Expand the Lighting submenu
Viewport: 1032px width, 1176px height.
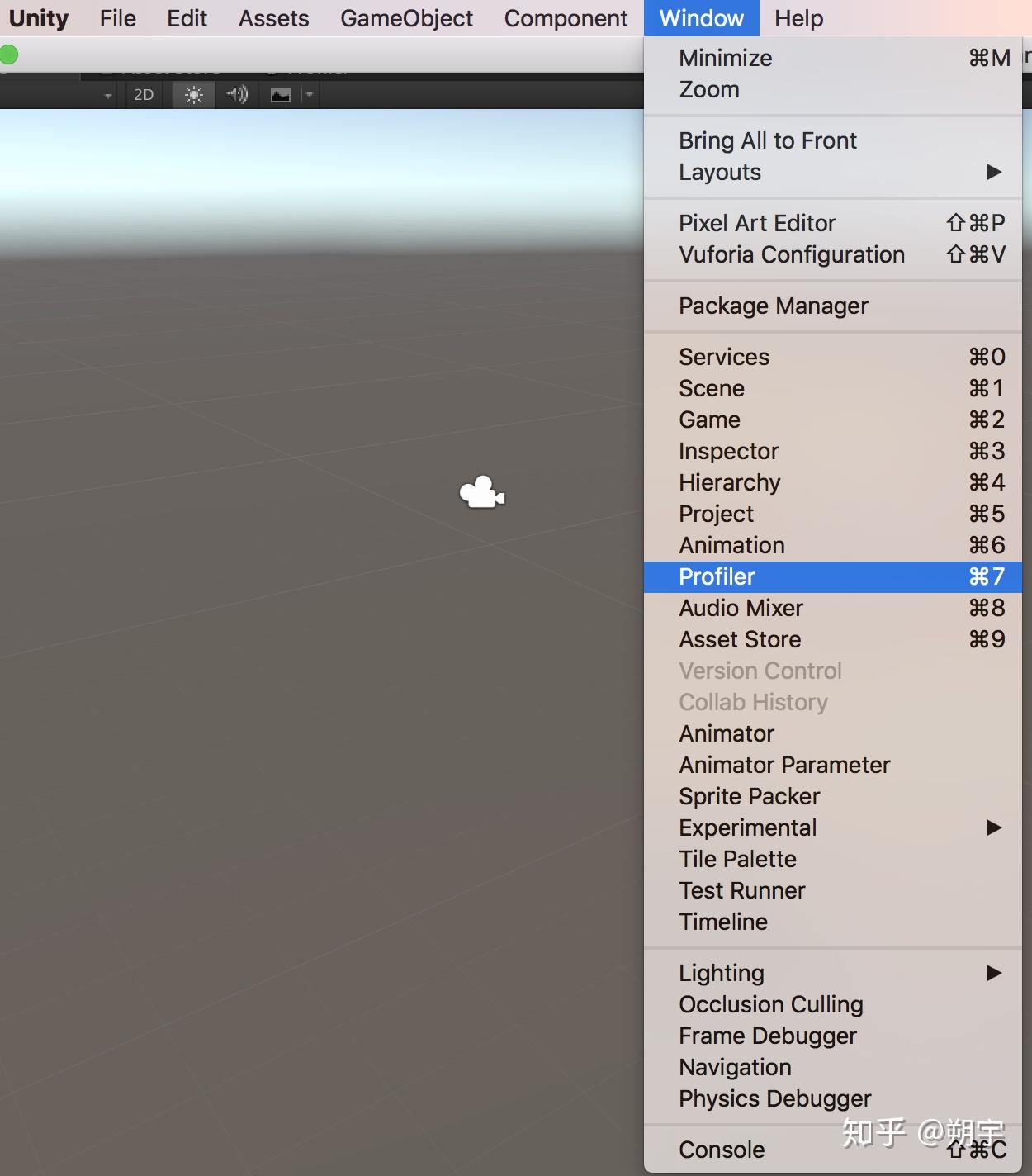click(x=833, y=973)
